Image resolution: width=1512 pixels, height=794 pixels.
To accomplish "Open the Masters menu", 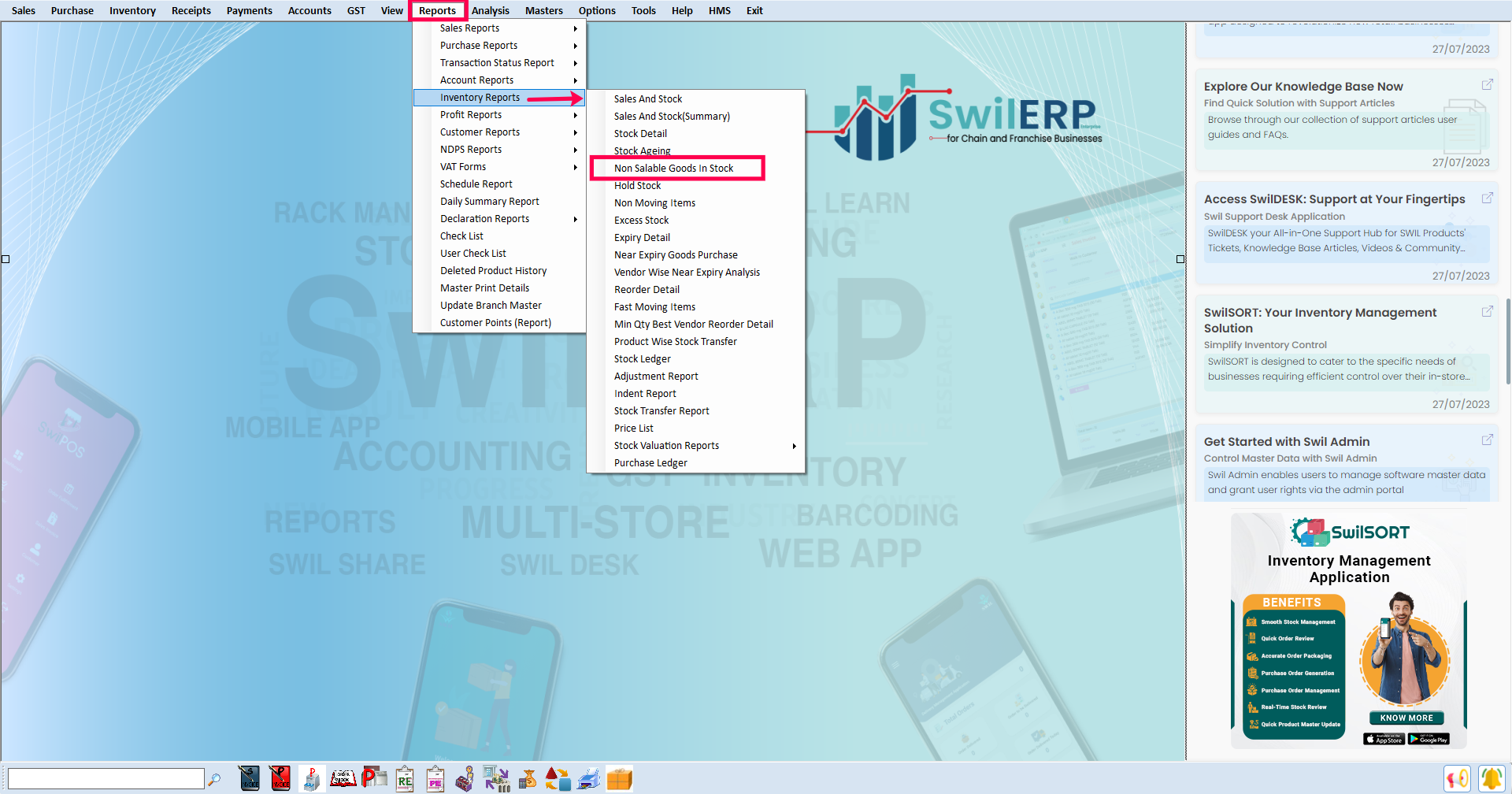I will click(x=544, y=10).
